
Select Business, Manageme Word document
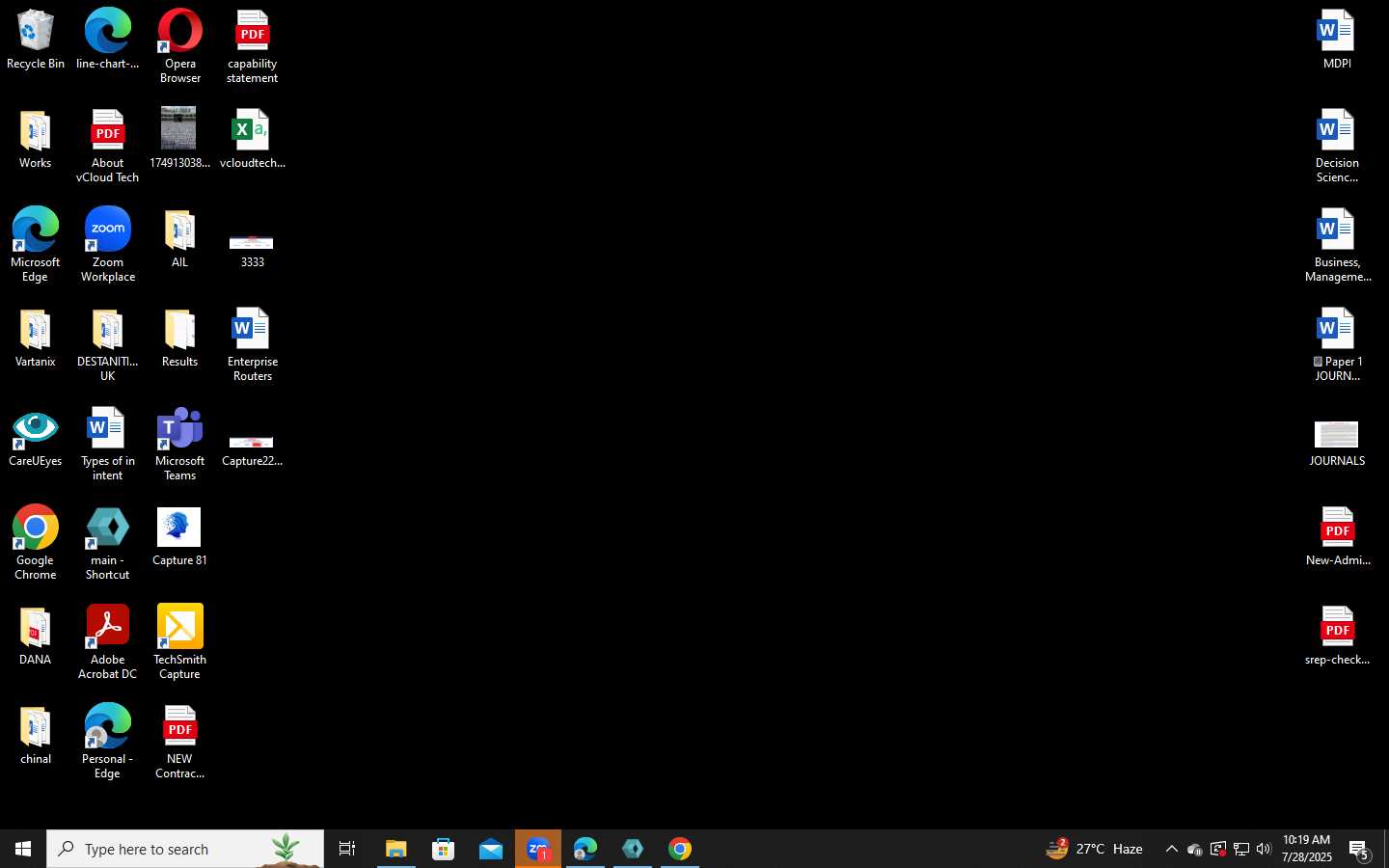(x=1337, y=245)
